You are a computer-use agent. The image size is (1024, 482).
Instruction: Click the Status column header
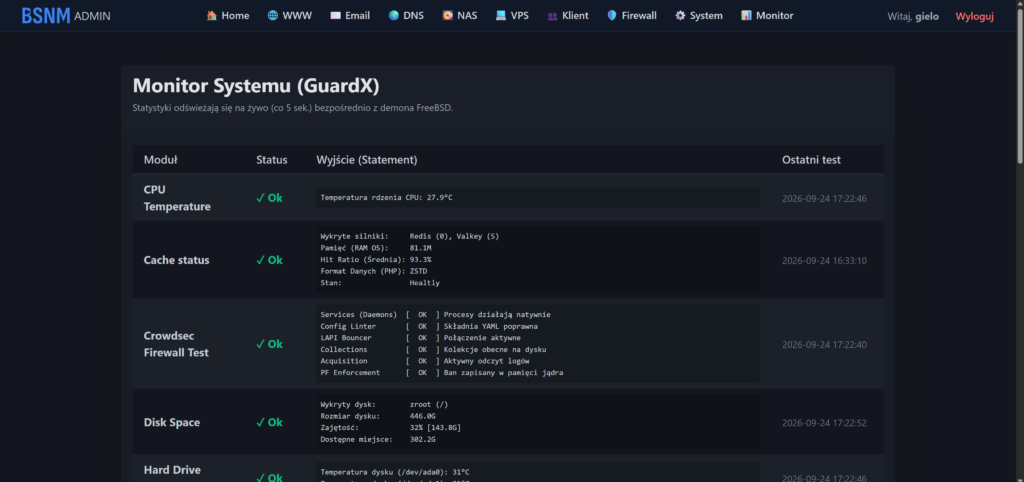[x=272, y=159]
